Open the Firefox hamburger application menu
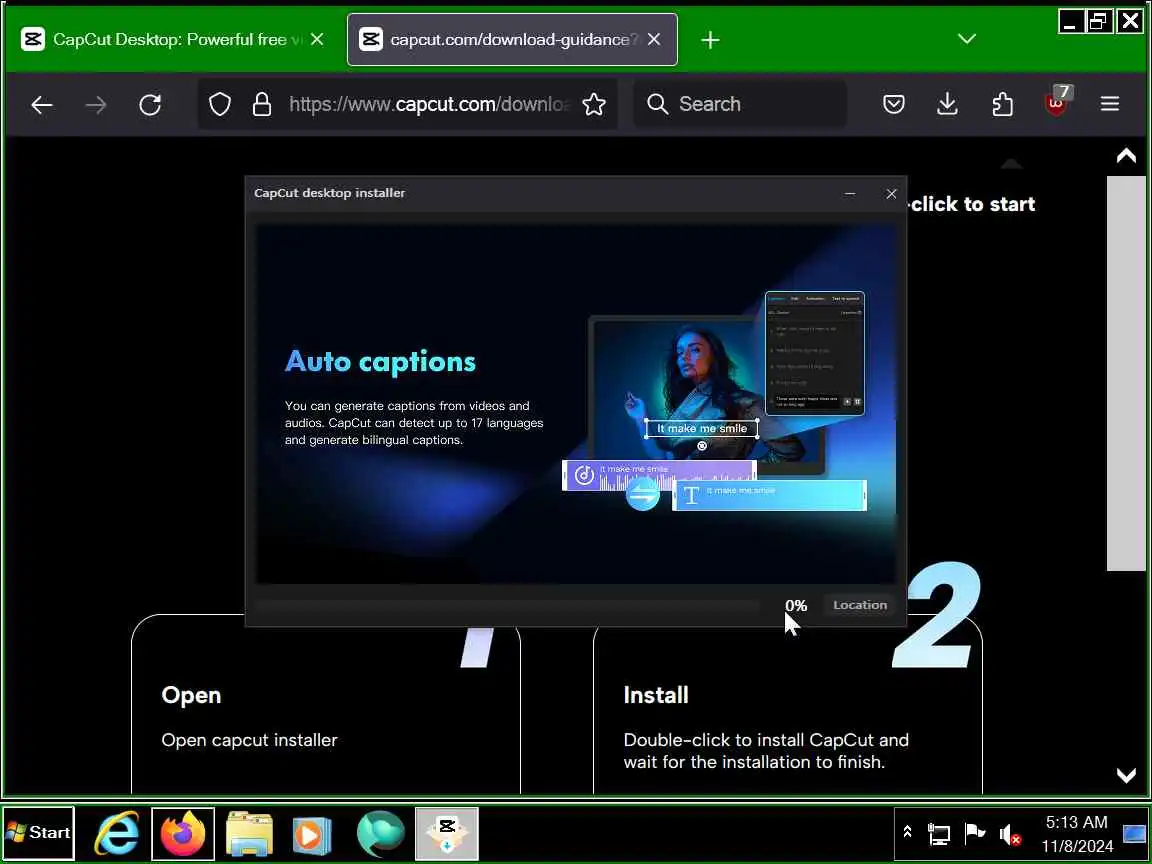Screen dimensions: 1152x864 [1110, 104]
